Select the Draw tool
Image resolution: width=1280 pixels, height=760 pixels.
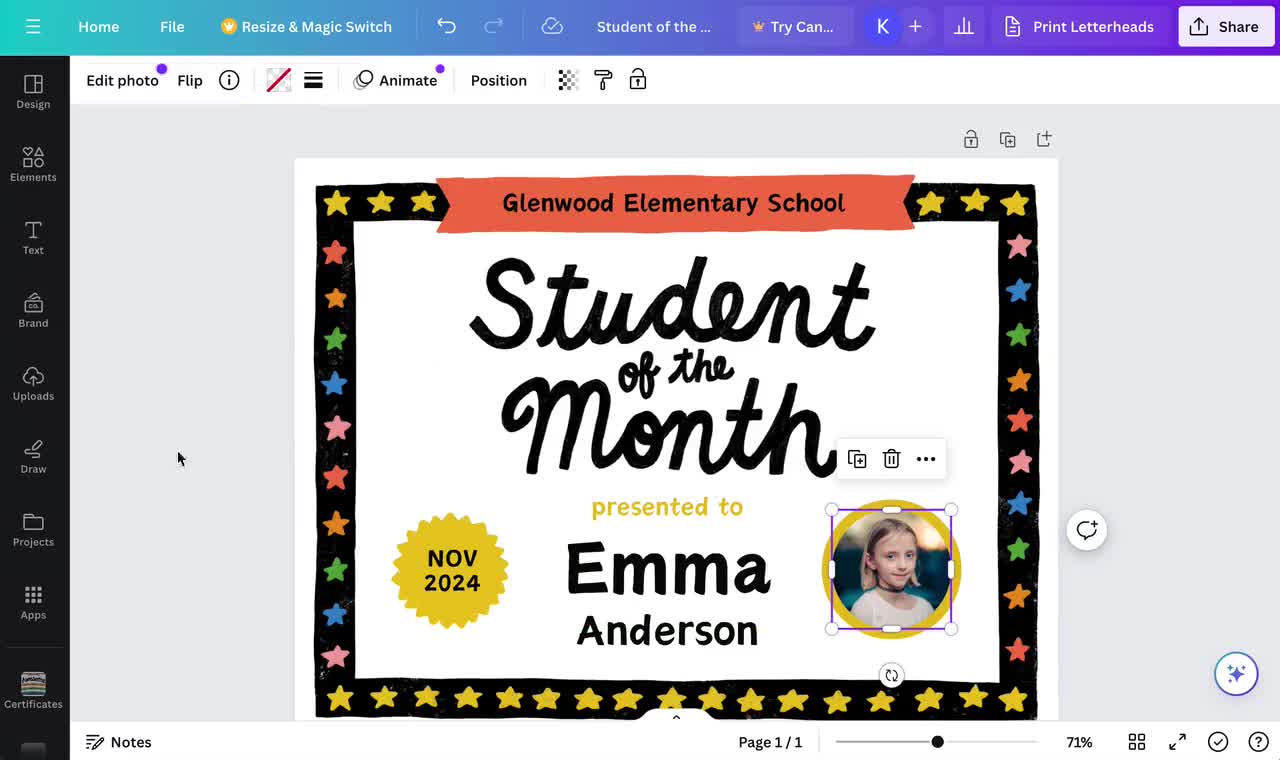coord(33,456)
